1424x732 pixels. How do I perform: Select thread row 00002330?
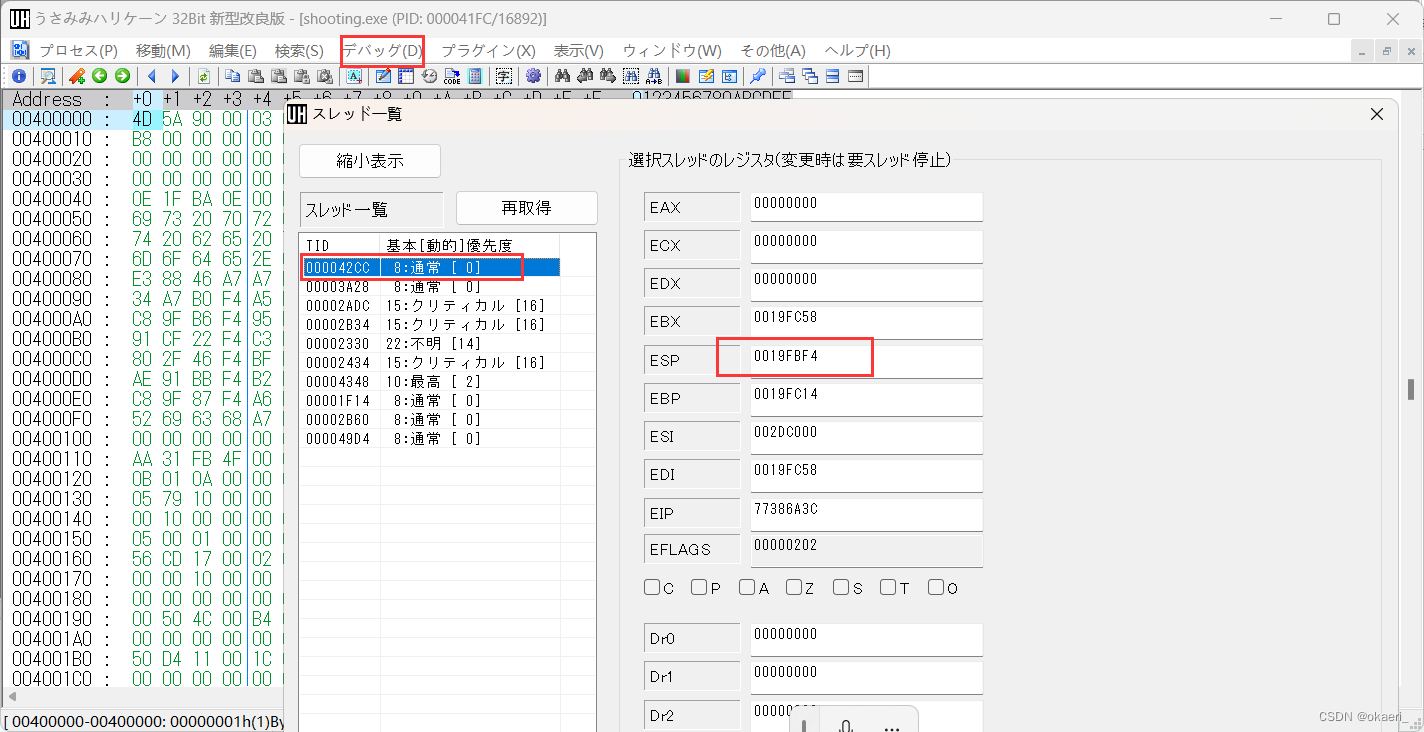(430, 343)
